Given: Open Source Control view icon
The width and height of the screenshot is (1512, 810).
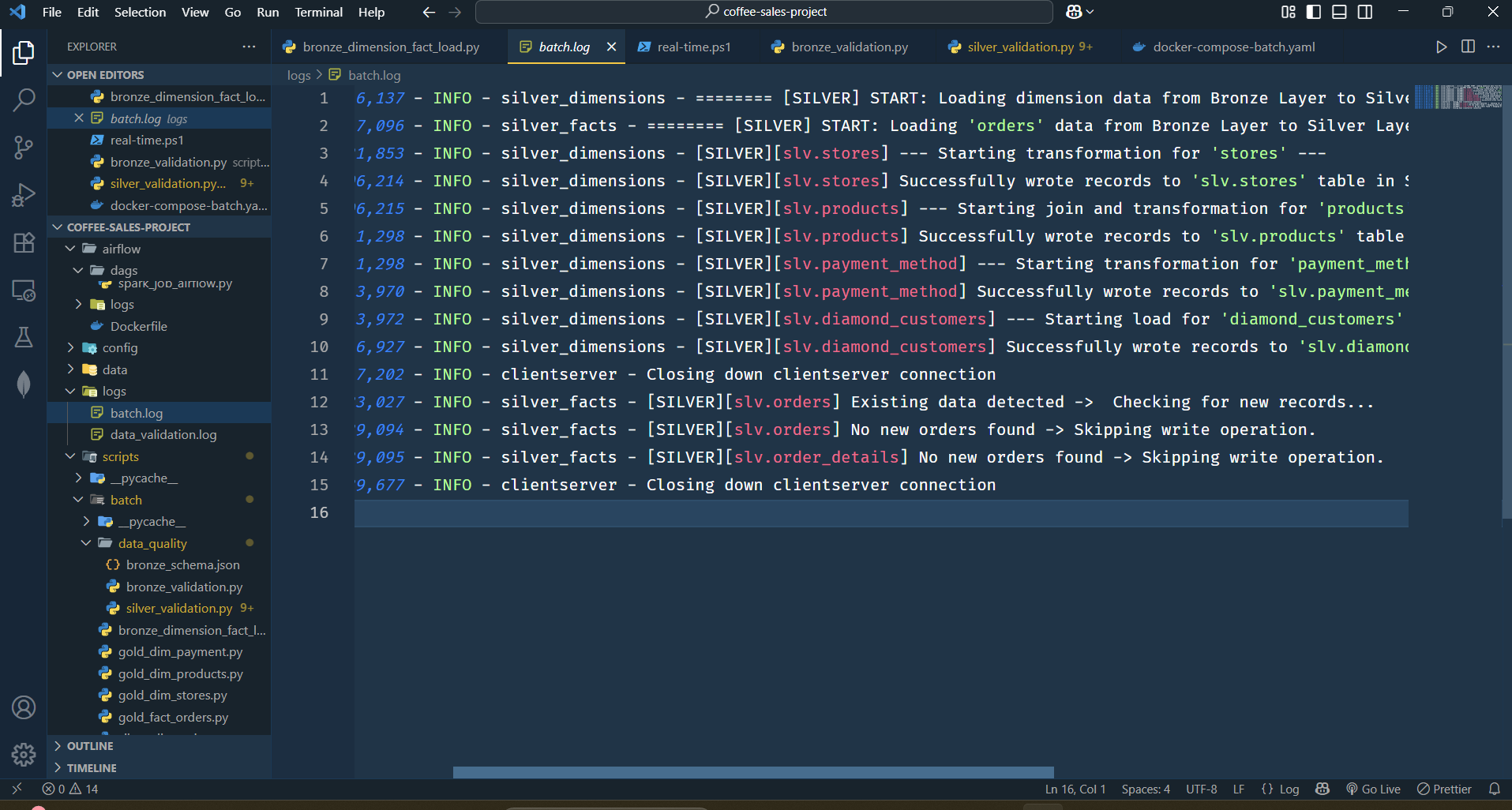Looking at the screenshot, I should click(24, 148).
